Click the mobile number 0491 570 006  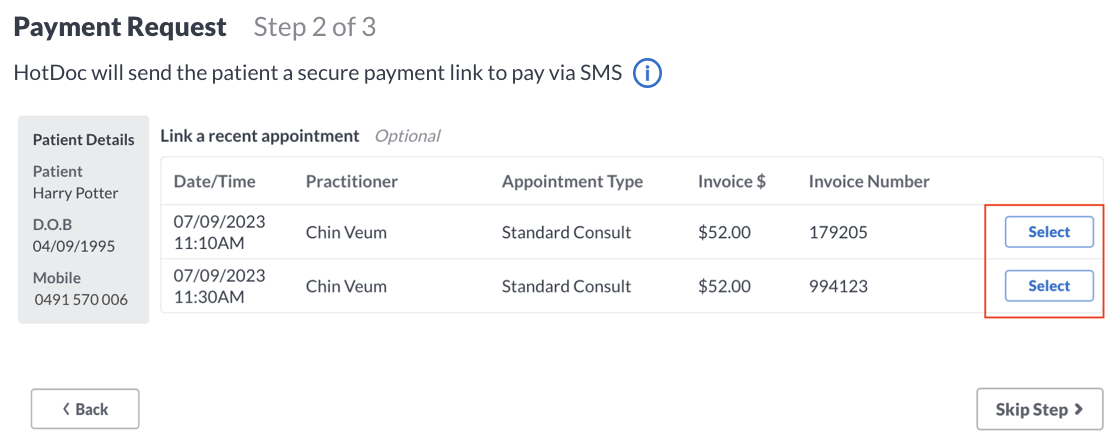[x=81, y=300]
